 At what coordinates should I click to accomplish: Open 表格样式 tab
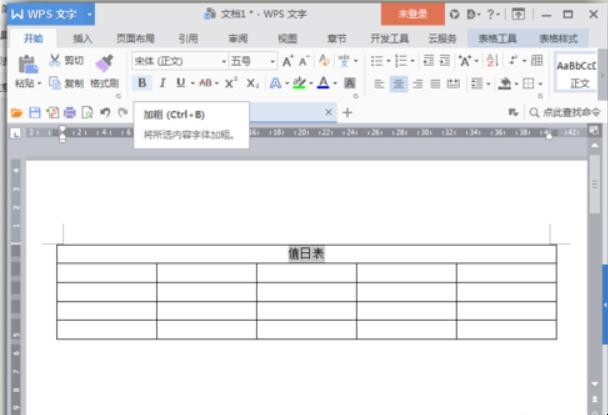[558, 38]
